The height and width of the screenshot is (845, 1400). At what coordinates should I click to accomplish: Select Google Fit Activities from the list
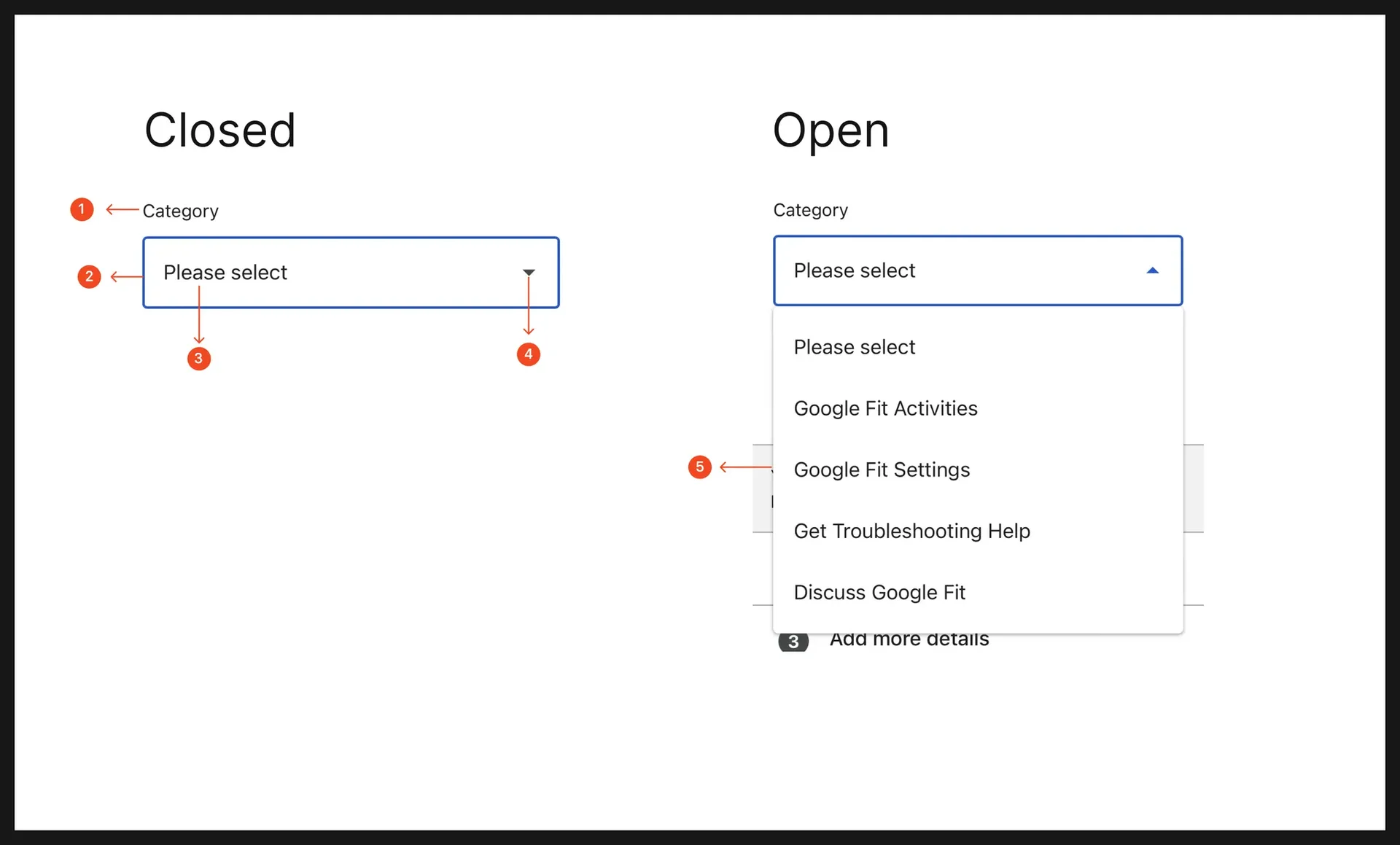coord(885,408)
